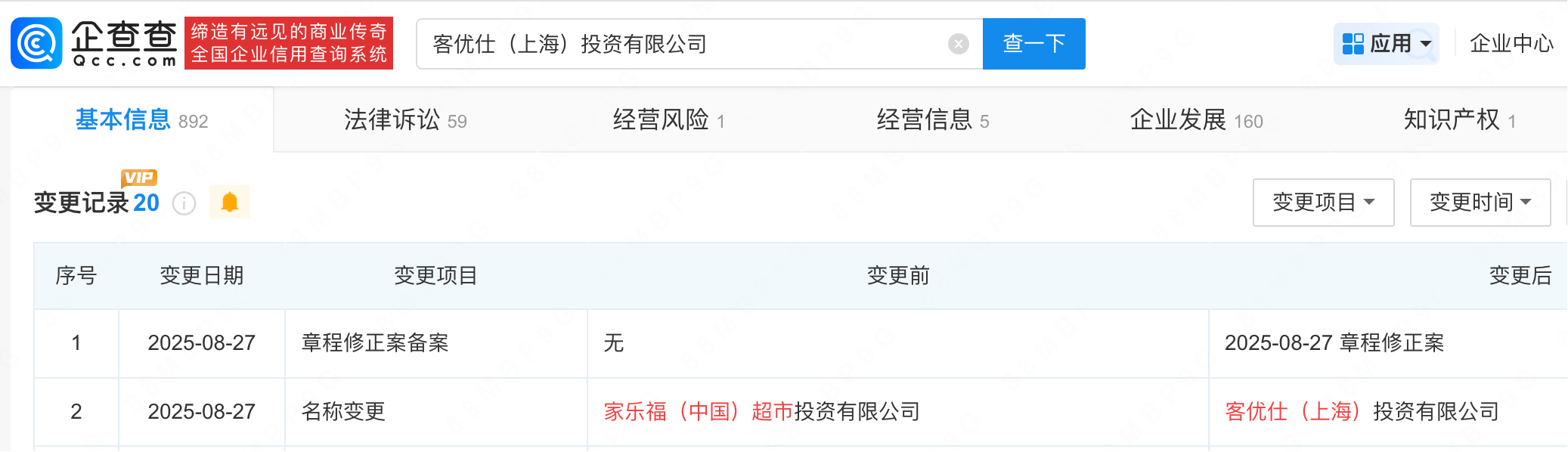Open 家乐福（中国）超市投资有限公司 link
The width and height of the screenshot is (1568, 452).
tap(761, 412)
